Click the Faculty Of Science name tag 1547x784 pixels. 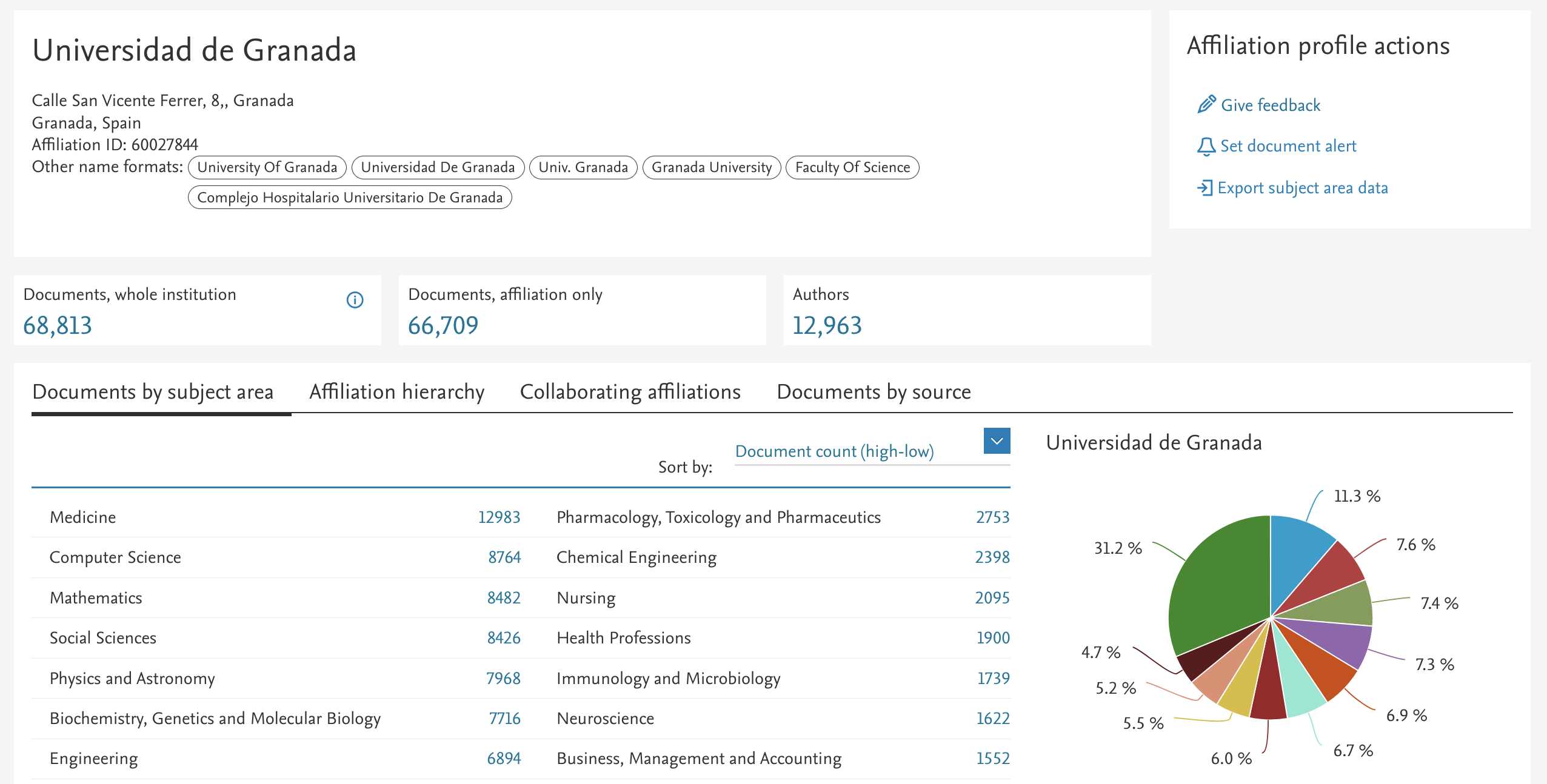coord(852,167)
